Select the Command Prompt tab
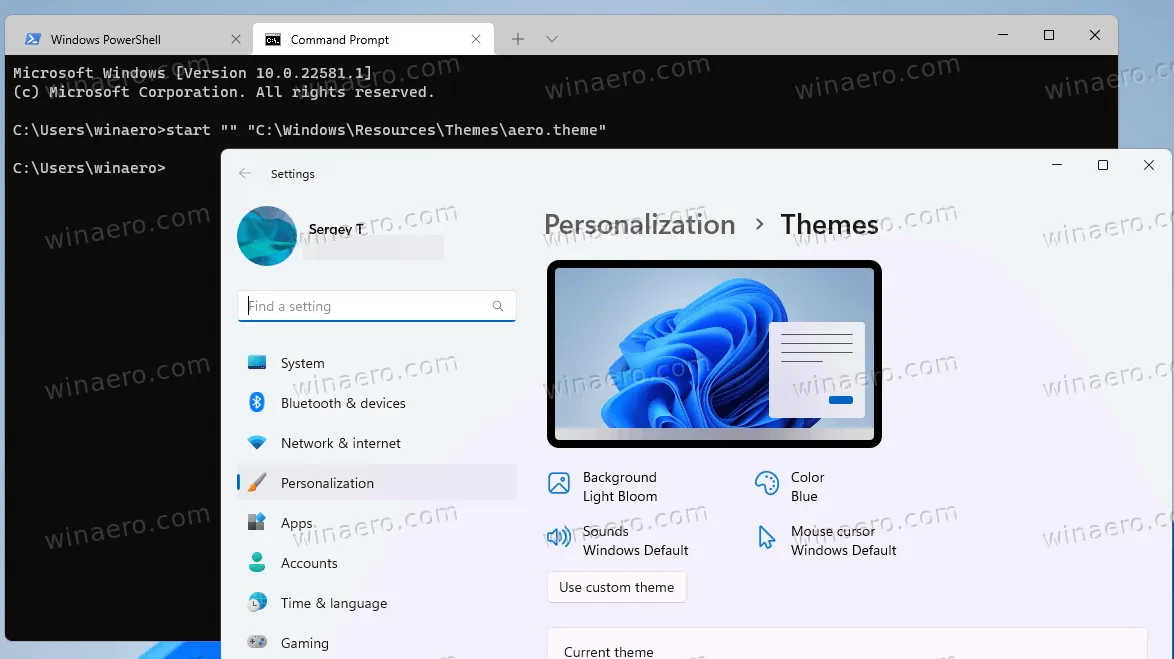Screen dimensions: 1174x659 372,40
